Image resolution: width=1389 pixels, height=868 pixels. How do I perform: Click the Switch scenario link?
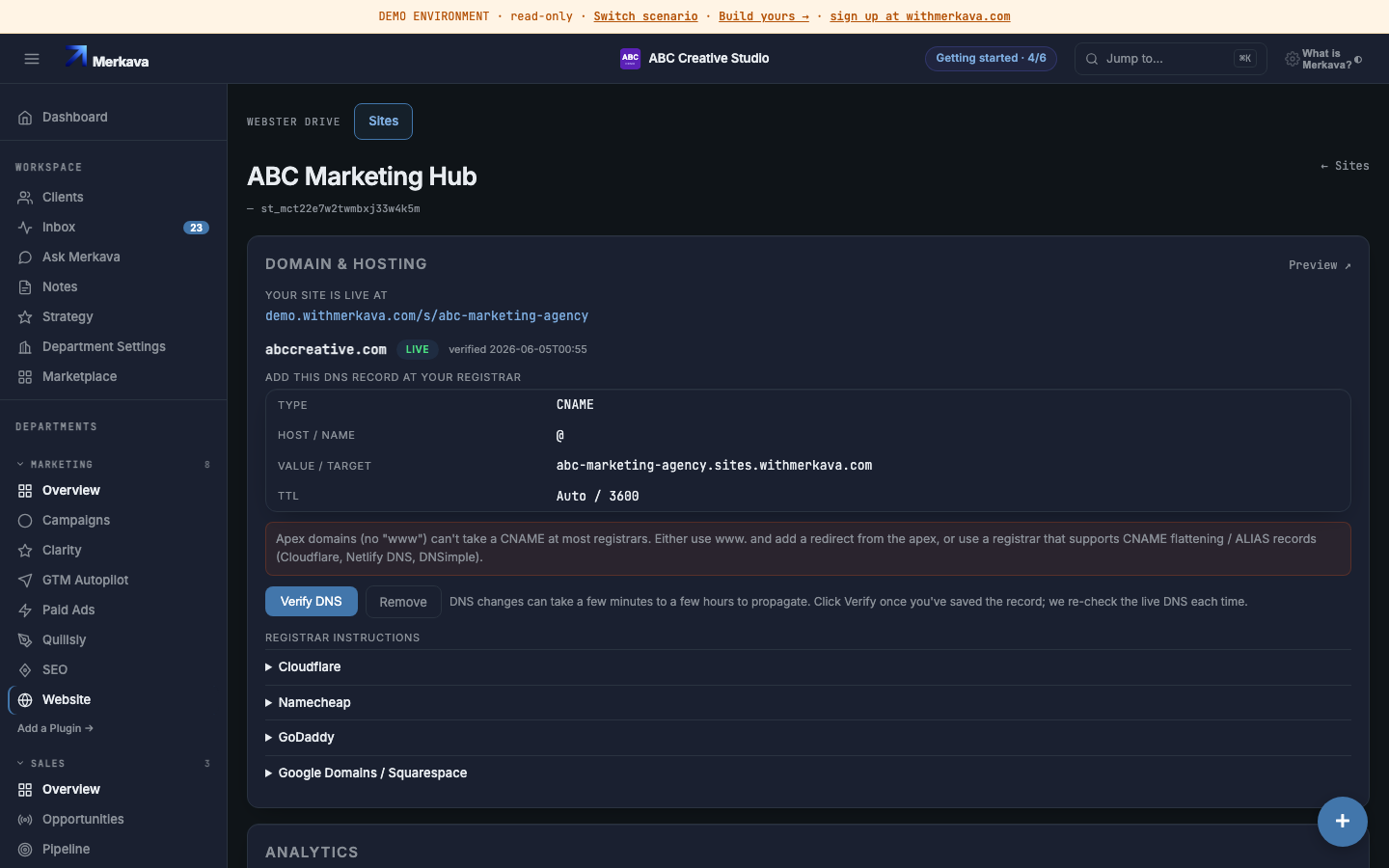tap(645, 16)
